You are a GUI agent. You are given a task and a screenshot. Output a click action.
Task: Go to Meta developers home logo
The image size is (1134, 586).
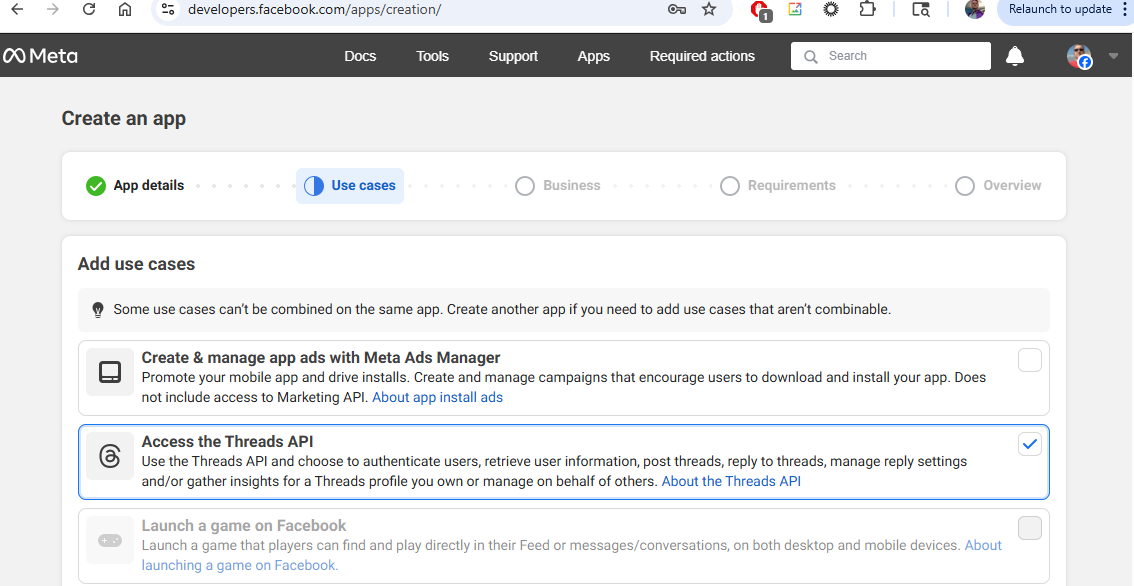coord(40,56)
